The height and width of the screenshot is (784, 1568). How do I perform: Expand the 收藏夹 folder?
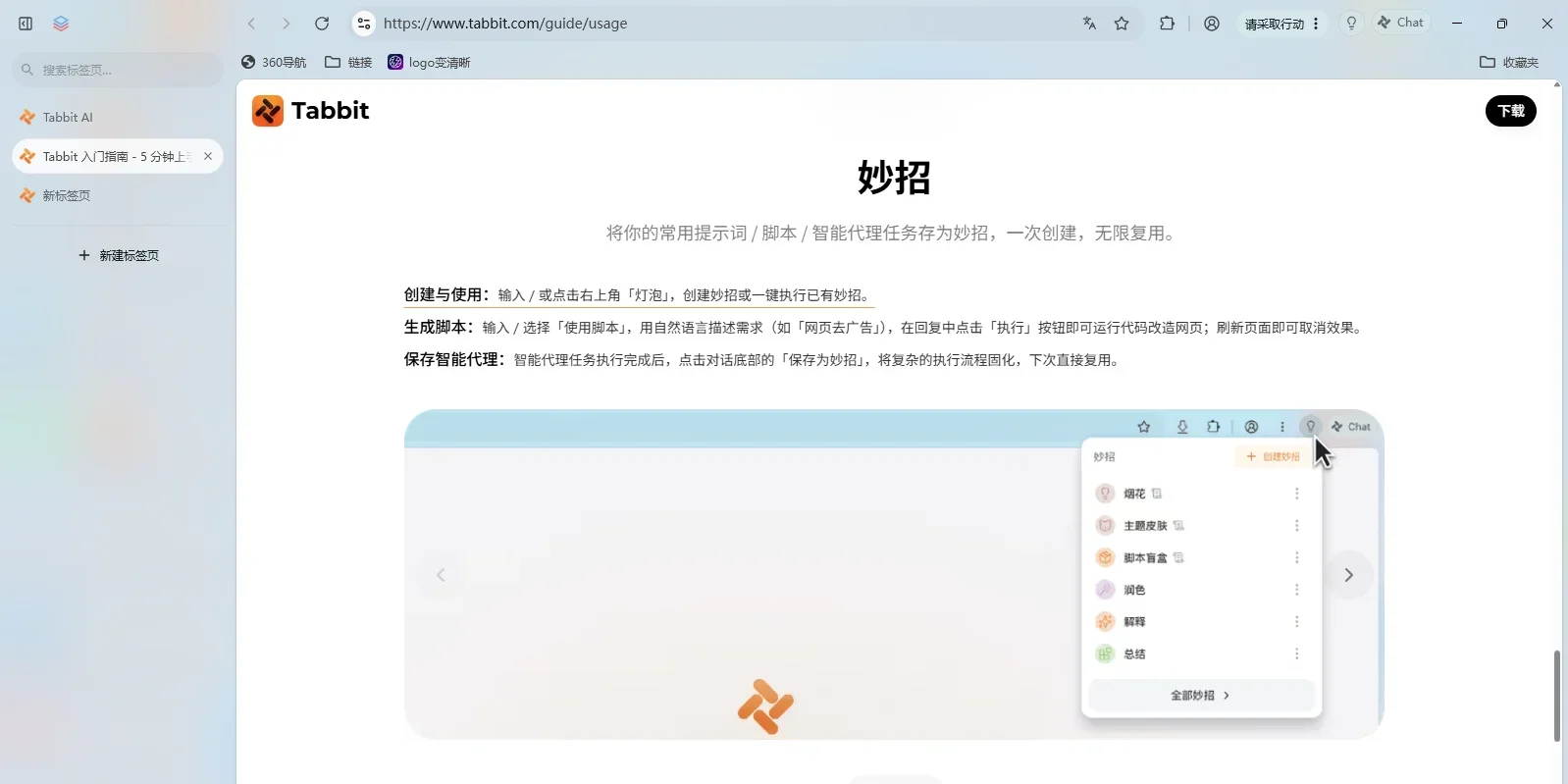(x=1509, y=63)
